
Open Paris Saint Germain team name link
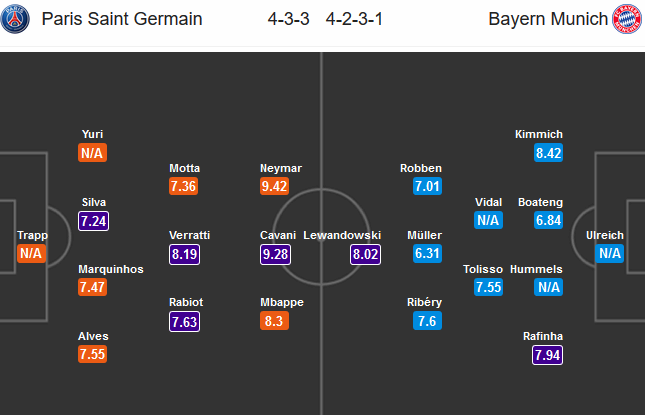click(122, 19)
